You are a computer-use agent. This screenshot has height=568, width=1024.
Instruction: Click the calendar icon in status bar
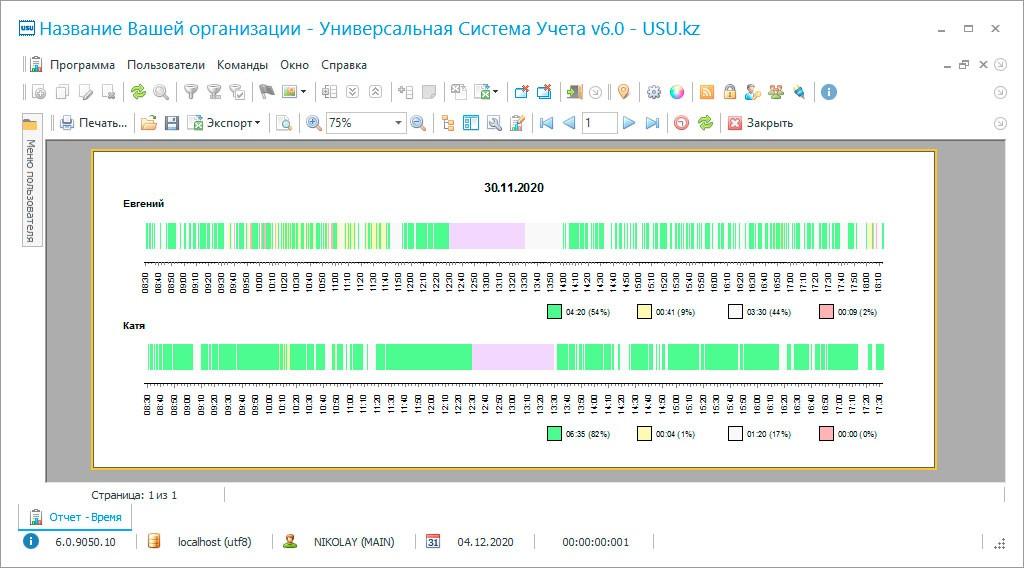tap(432, 541)
